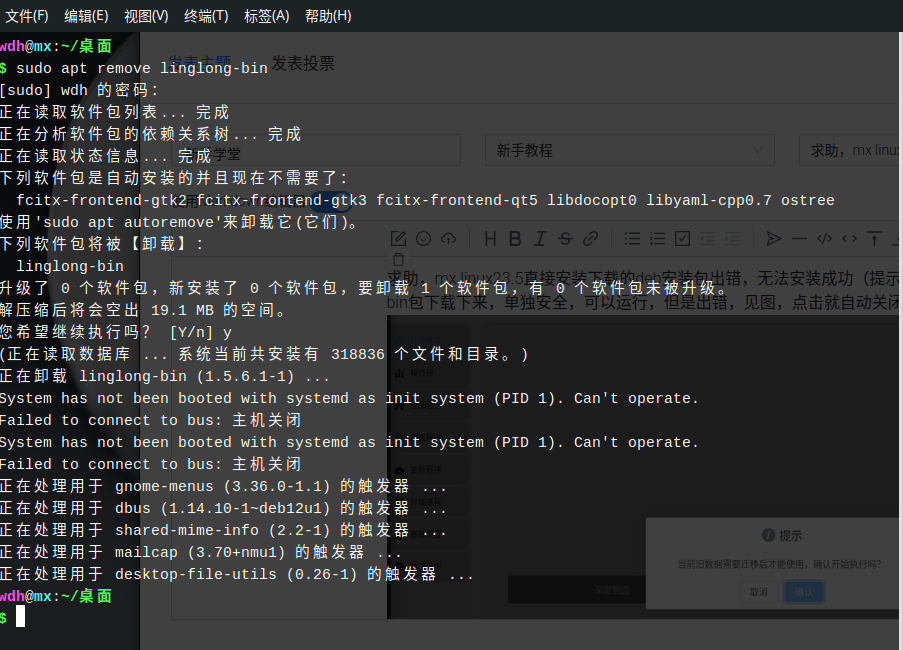Click the '19.1 MB' freed space value

click(x=182, y=310)
